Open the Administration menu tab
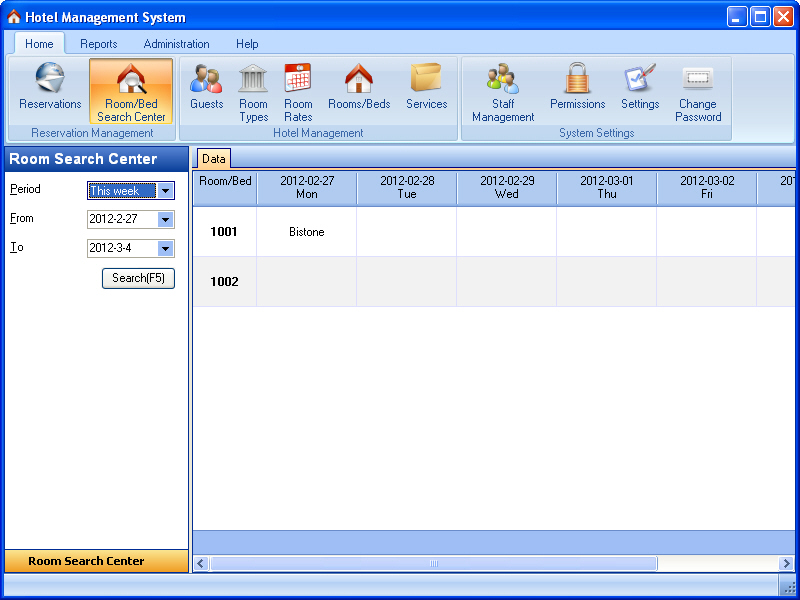This screenshot has width=800, height=600. pos(176,44)
